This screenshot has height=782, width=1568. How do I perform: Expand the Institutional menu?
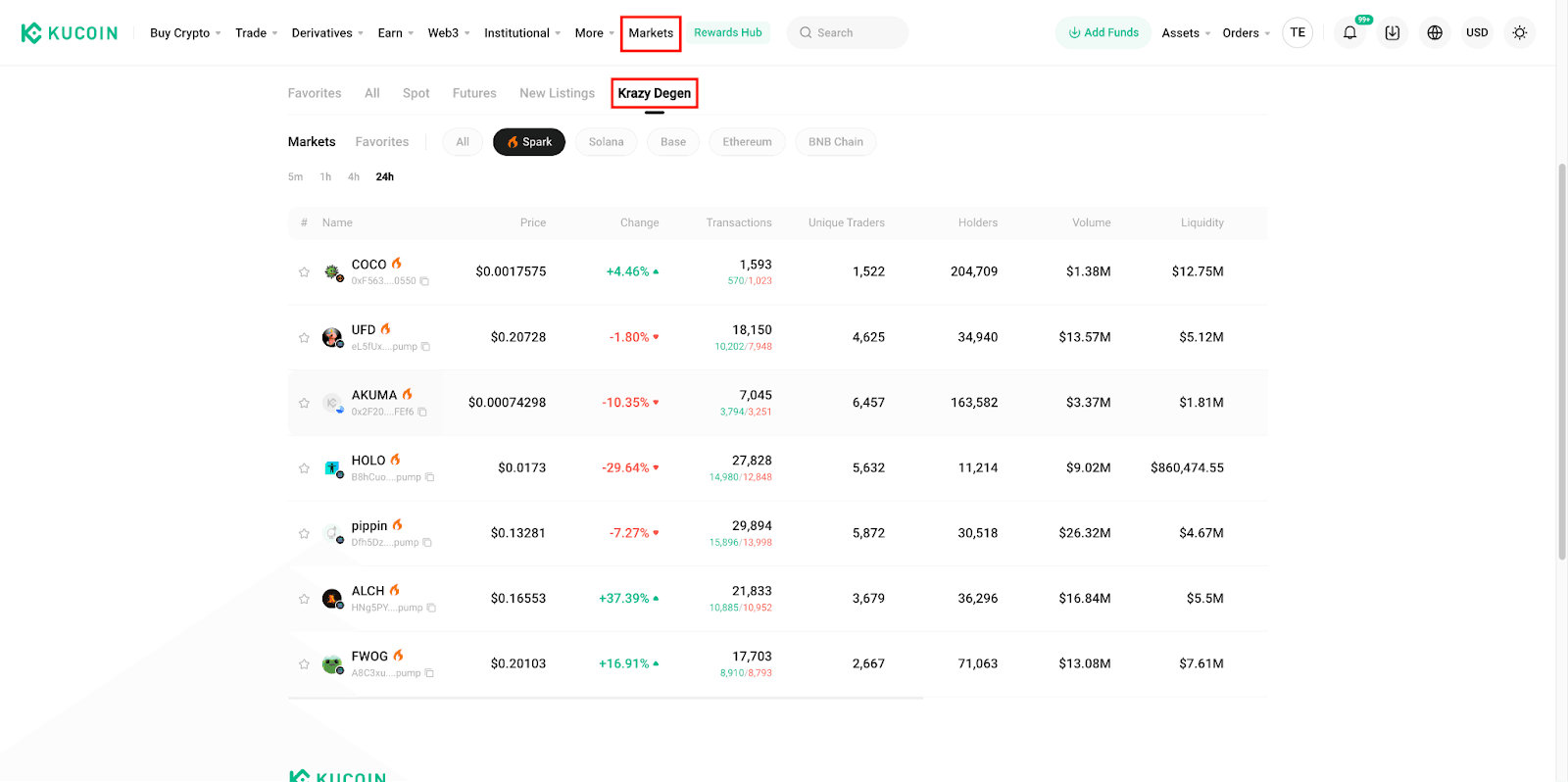(x=522, y=33)
